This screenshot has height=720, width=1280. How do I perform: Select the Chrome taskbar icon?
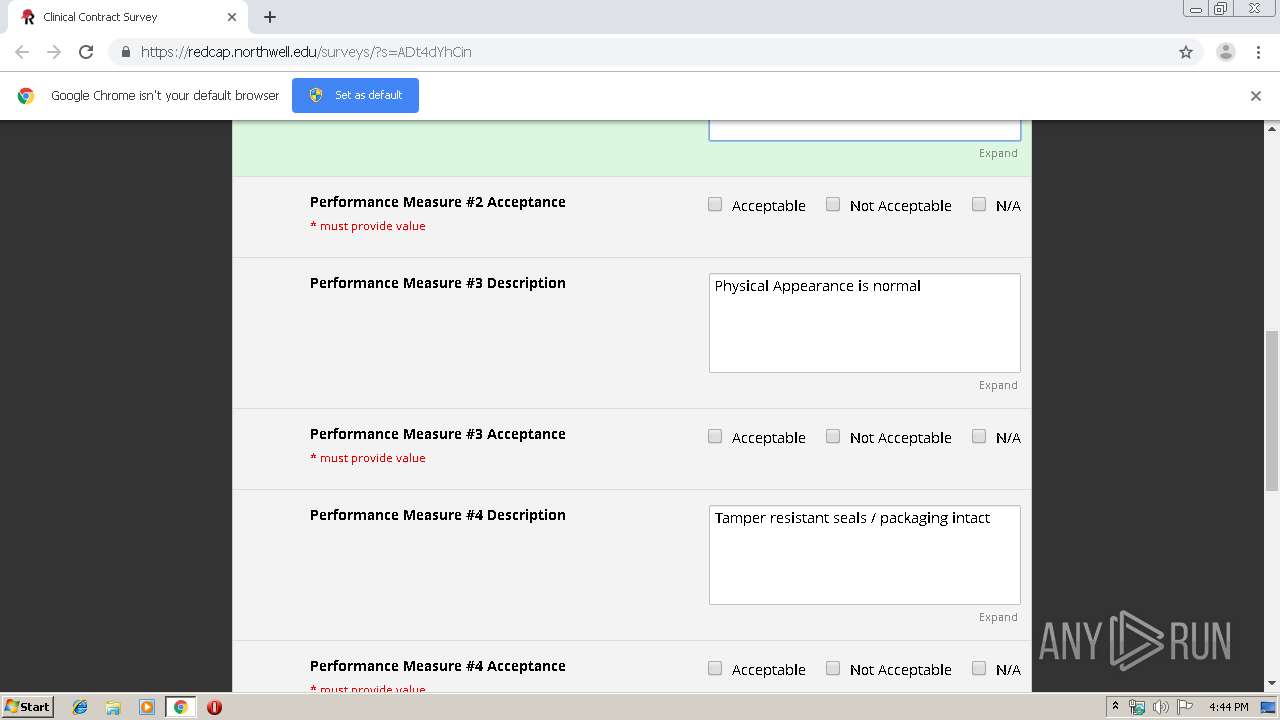coord(181,707)
